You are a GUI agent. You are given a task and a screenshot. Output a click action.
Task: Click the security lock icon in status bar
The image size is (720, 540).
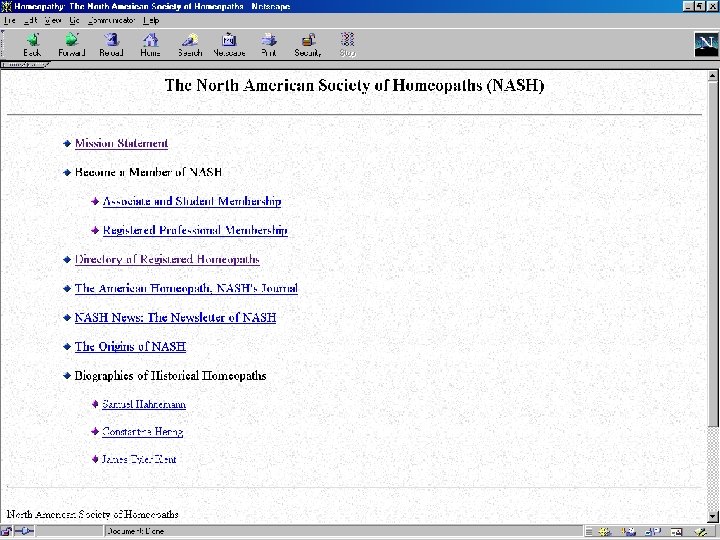(x=6, y=531)
